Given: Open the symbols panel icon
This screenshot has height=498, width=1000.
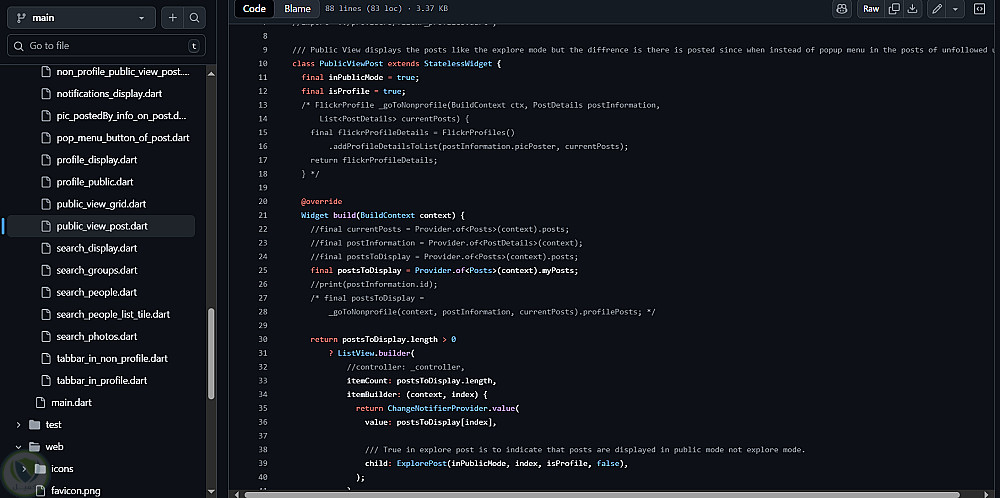Looking at the screenshot, I should [x=980, y=8].
